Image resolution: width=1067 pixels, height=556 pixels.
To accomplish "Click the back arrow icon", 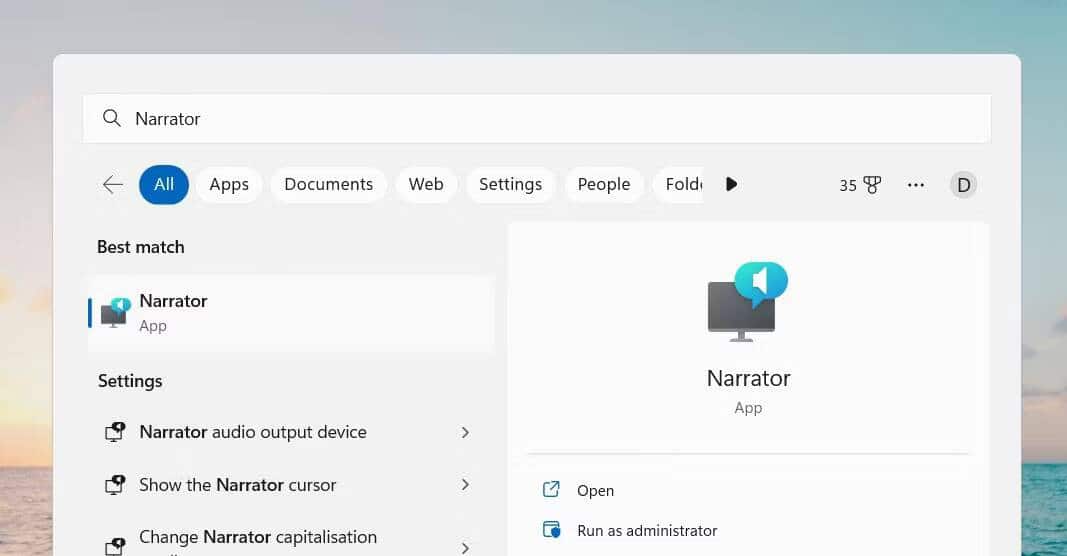I will pos(112,184).
